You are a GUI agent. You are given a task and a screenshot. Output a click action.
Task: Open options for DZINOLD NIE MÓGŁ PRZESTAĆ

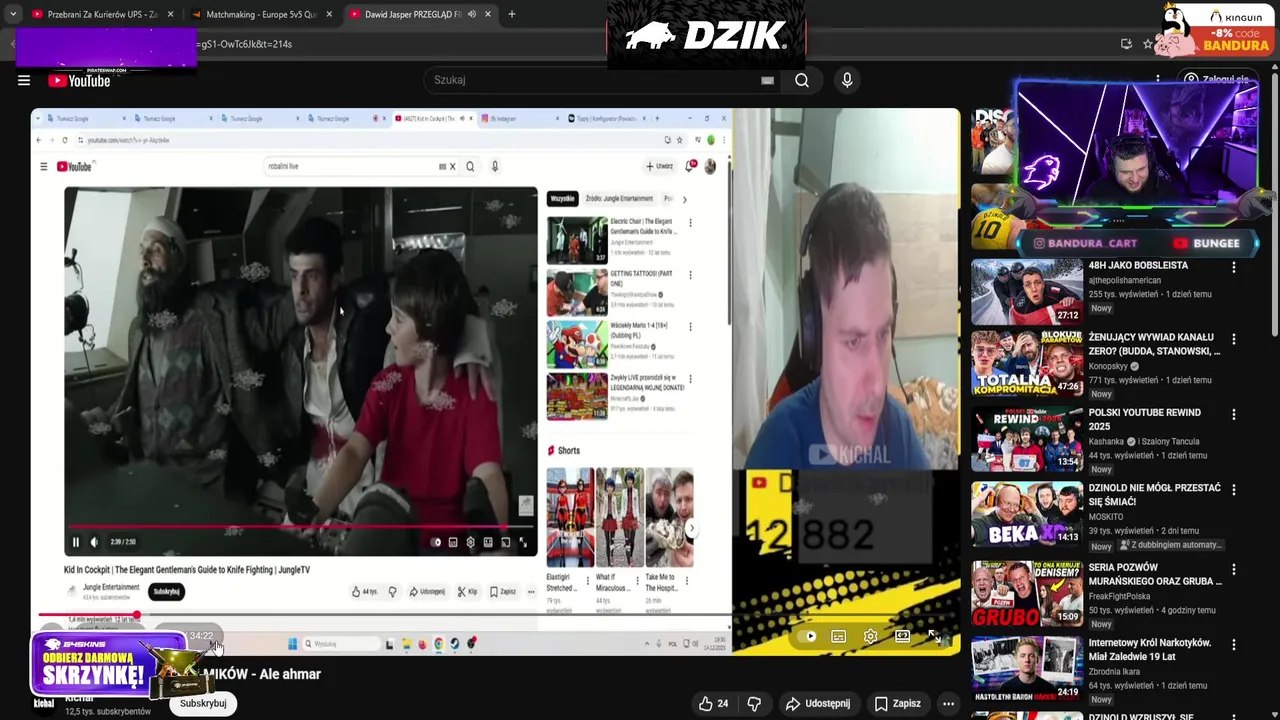pos(1234,490)
